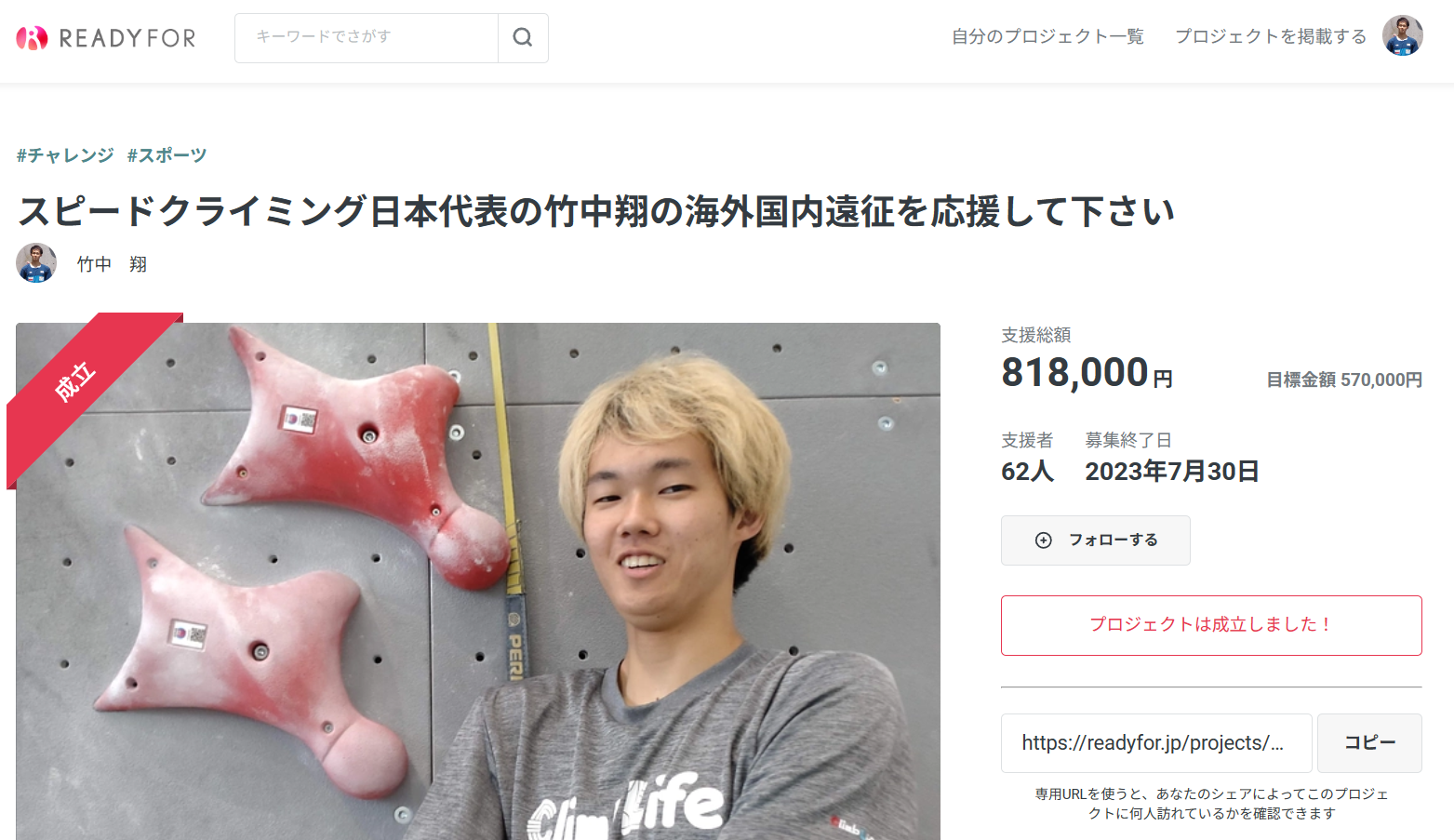
Task: Open プロジェクトを掲載する menu item
Action: (x=1271, y=36)
